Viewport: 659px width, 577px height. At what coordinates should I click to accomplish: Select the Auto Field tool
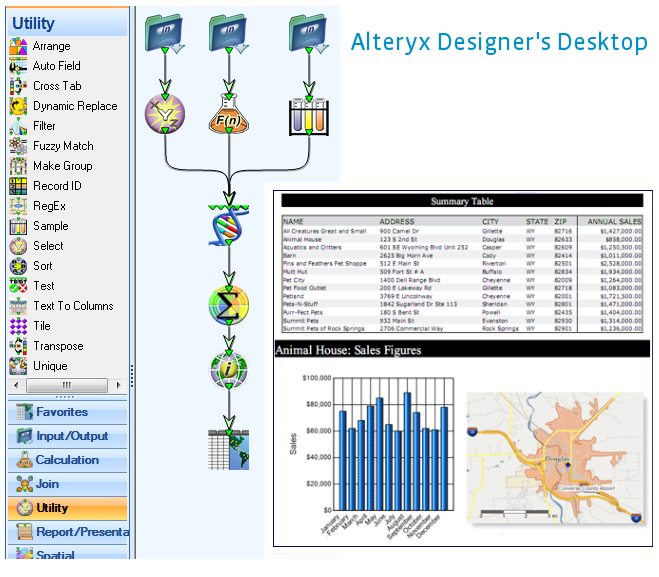tap(45, 66)
